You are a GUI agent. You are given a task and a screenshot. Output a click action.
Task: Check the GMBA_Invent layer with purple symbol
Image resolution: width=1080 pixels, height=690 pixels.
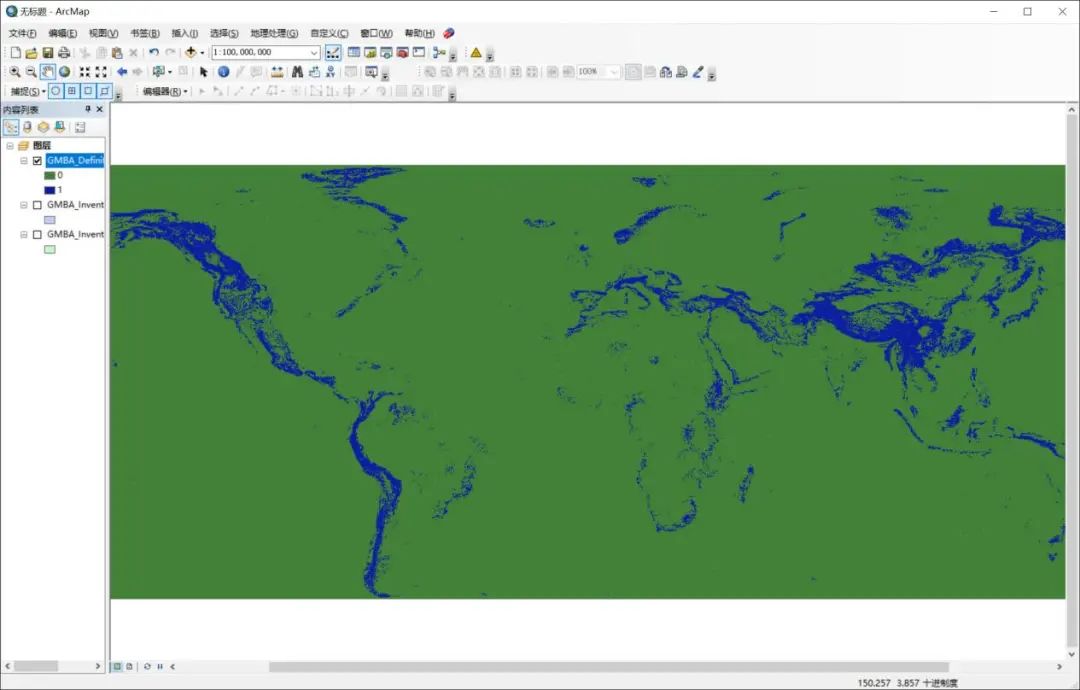point(37,205)
